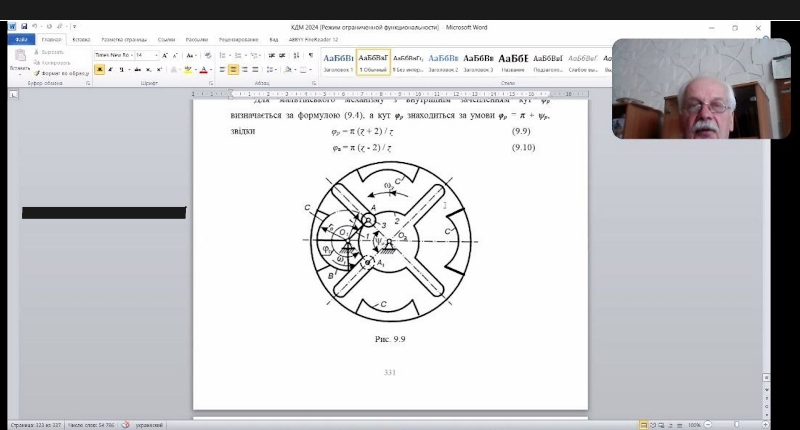Screen dimensions: 800x430
Task: Click the numbered list icon
Action: 237,55
